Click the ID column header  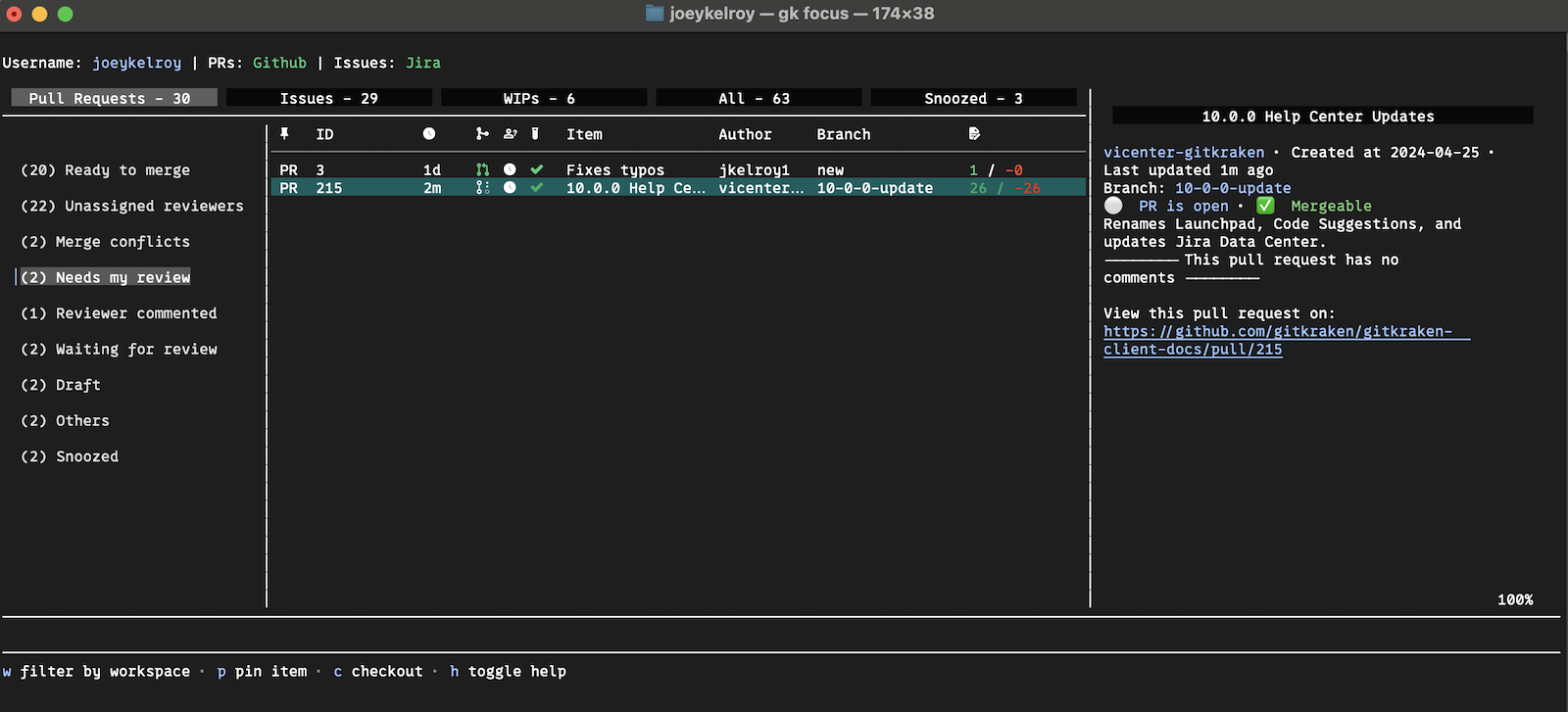click(x=324, y=134)
